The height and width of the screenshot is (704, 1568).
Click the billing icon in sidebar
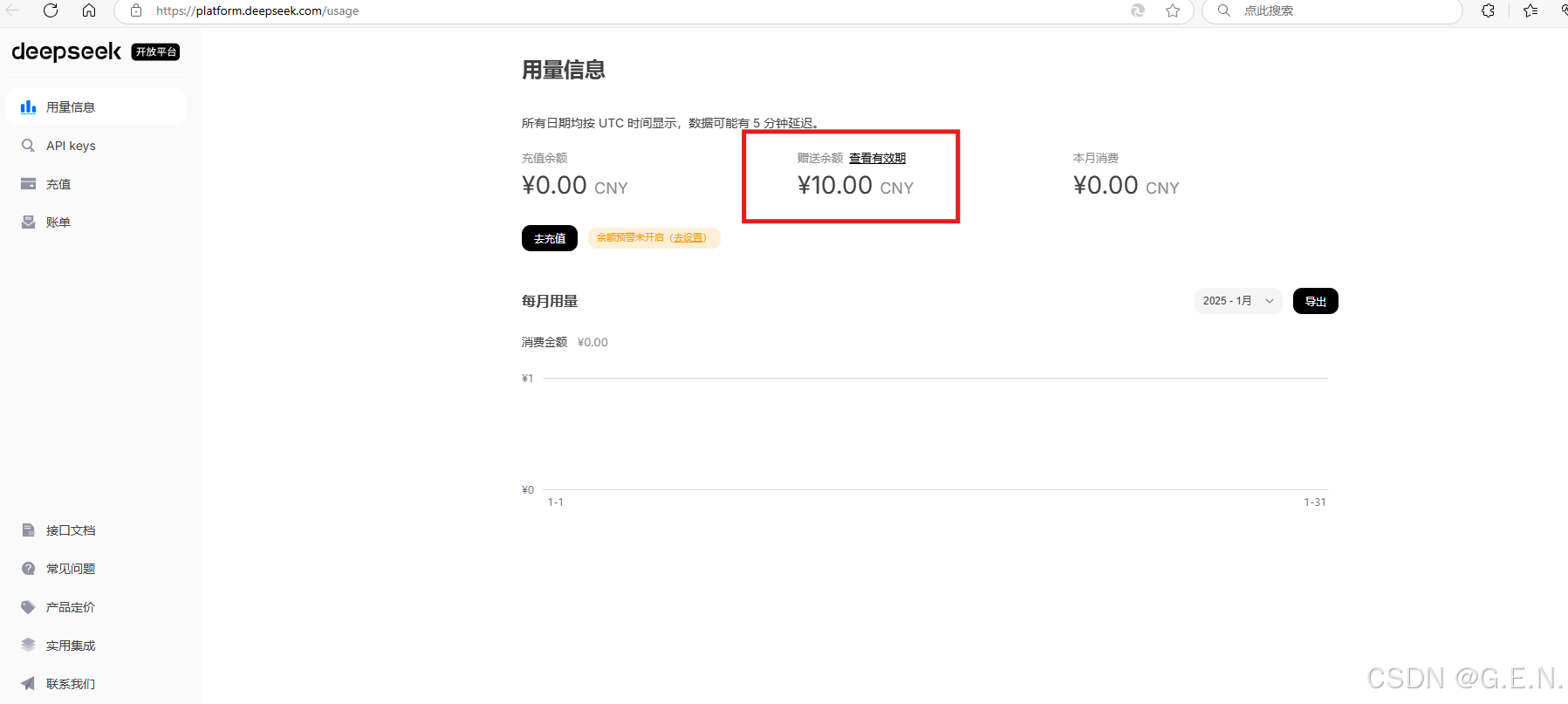tap(28, 222)
